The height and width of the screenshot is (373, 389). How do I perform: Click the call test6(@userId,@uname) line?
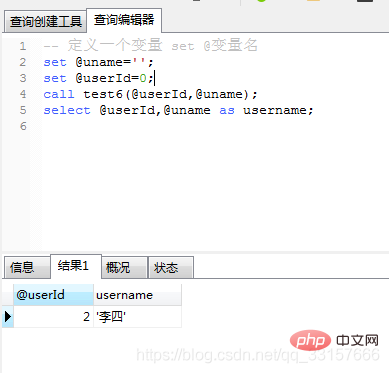pos(150,94)
